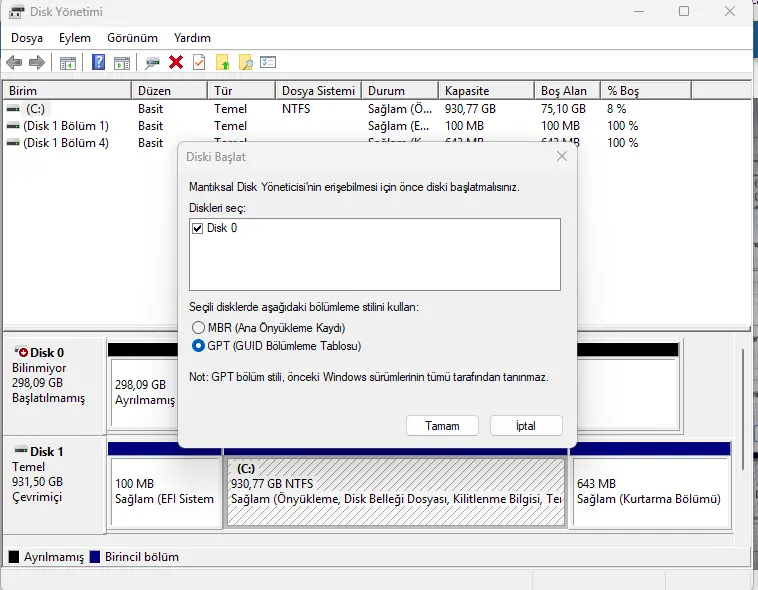This screenshot has width=758, height=590.
Task: Click black Ayrılmamış legend swatch
Action: 14,557
